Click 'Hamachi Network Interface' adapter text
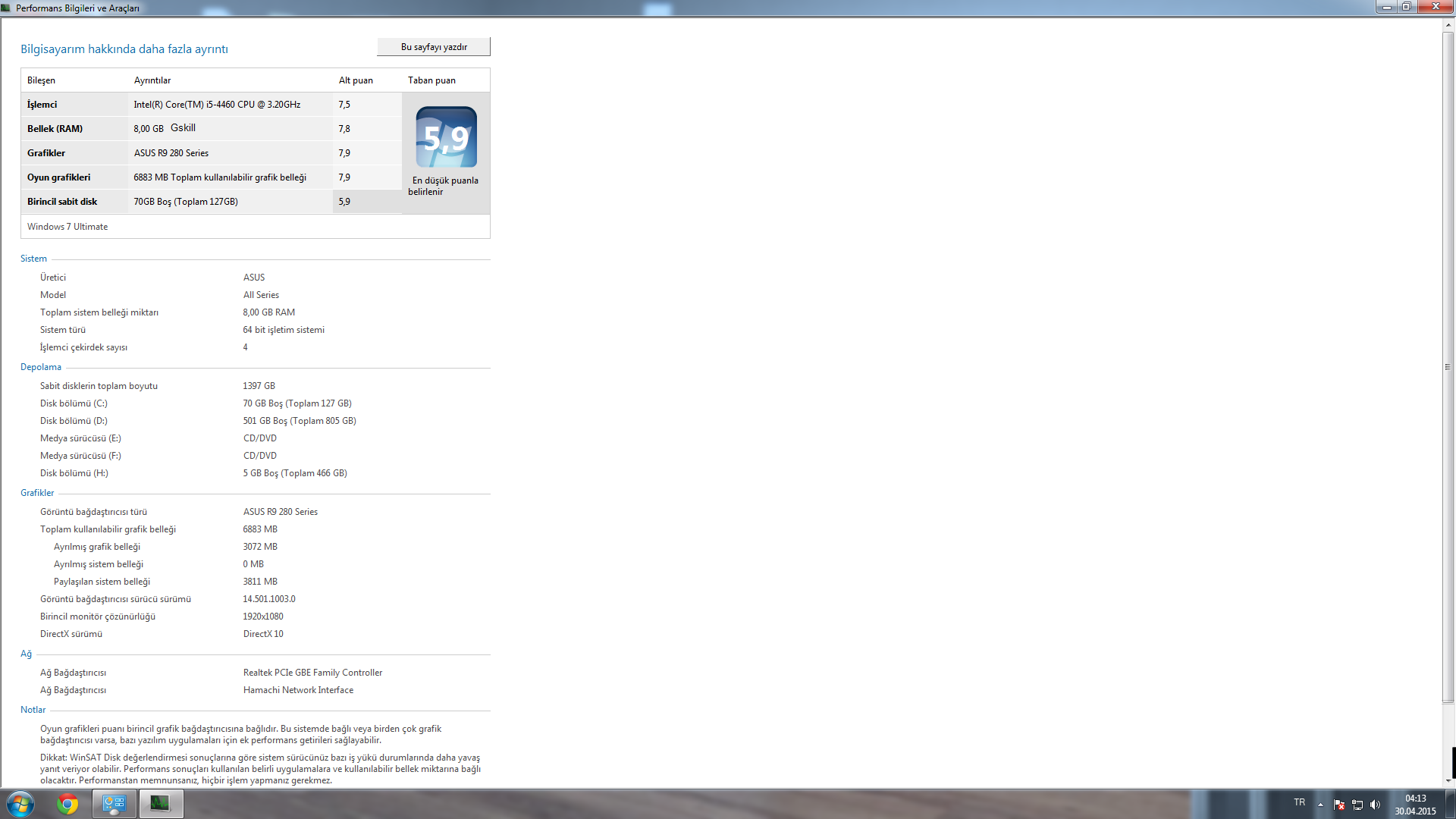Screen dimensions: 1456x819 coord(298,690)
